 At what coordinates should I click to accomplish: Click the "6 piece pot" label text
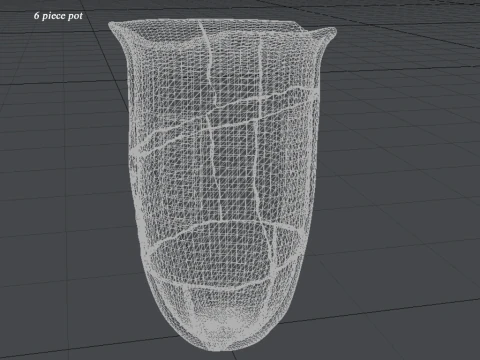pos(58,16)
